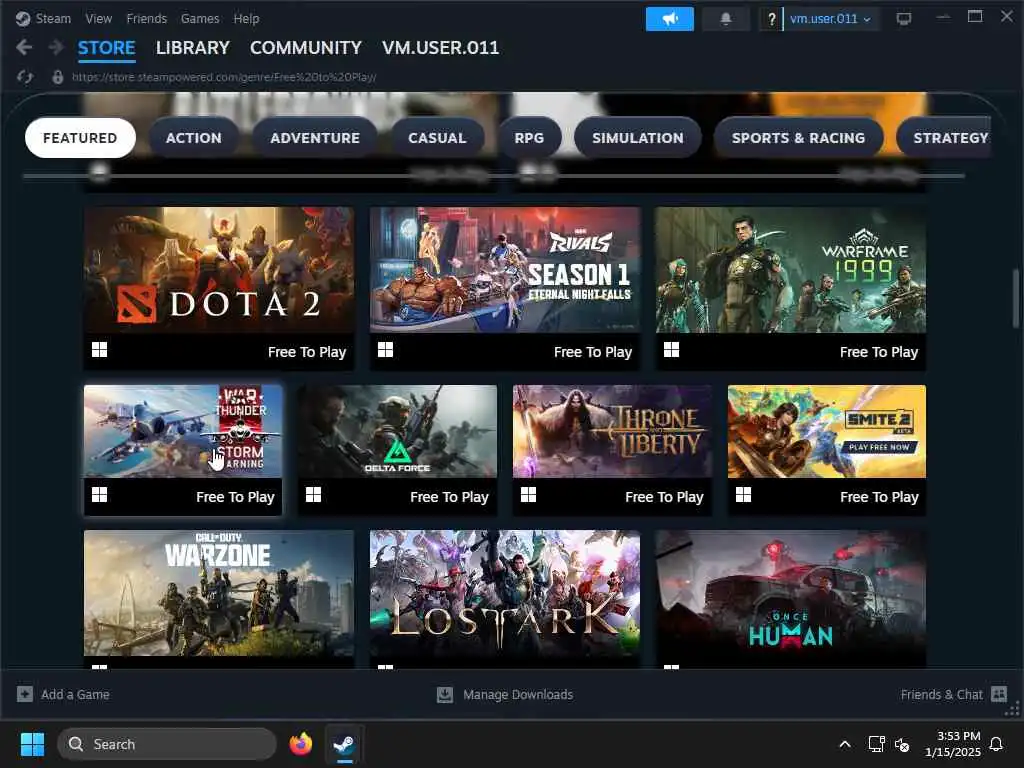This screenshot has height=768, width=1024.
Task: Click the network status tray icon
Action: (x=876, y=744)
